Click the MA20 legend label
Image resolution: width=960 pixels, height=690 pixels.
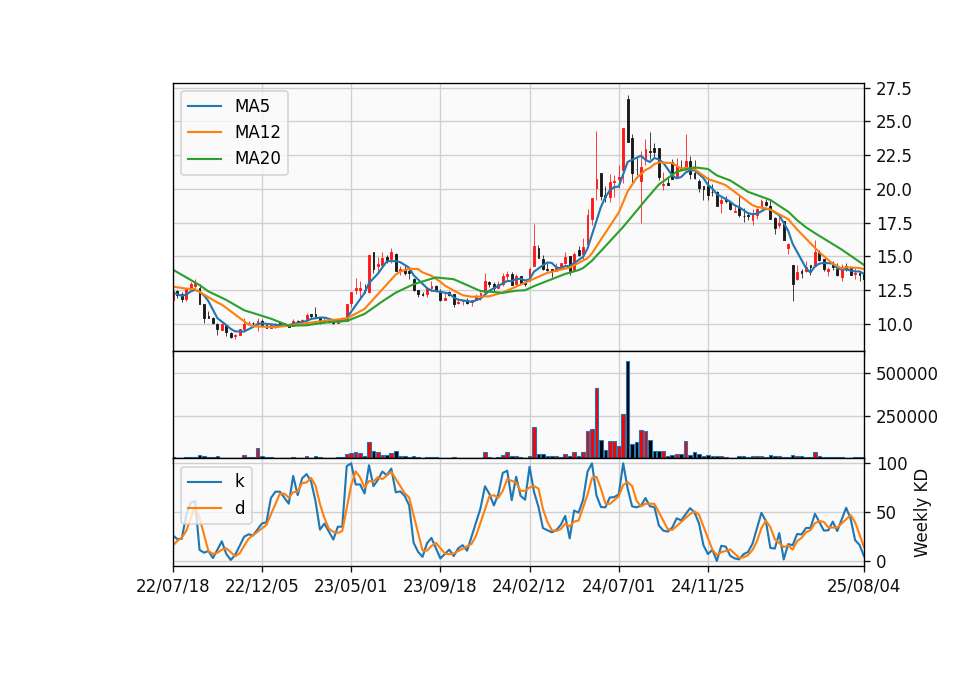point(257,158)
